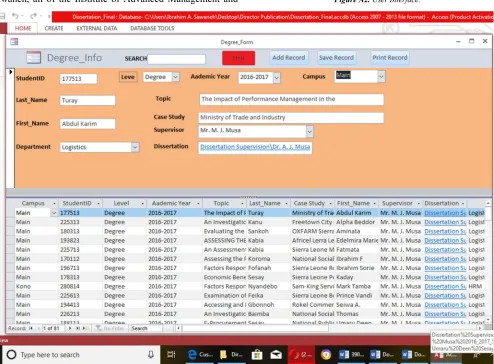Click the Cortana circle icon on the taskbar

pos(11,355)
